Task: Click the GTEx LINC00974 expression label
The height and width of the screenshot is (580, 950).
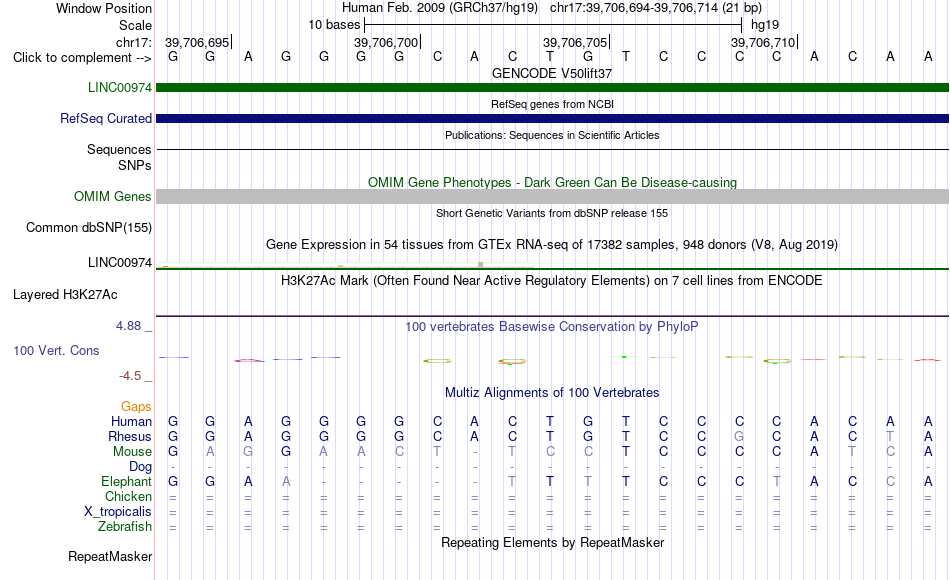Action: [x=119, y=262]
